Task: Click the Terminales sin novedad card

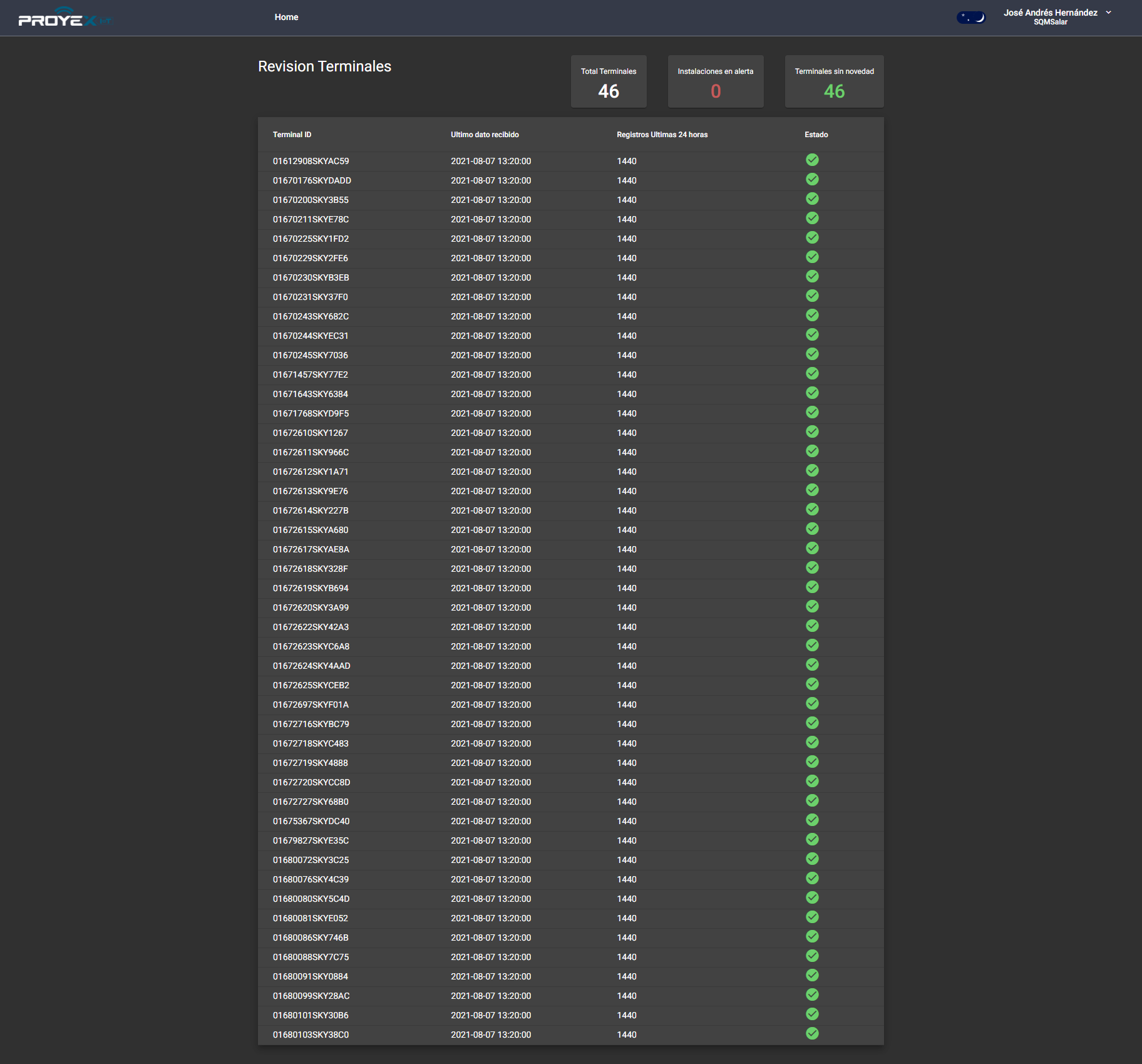Action: pyautogui.click(x=835, y=81)
